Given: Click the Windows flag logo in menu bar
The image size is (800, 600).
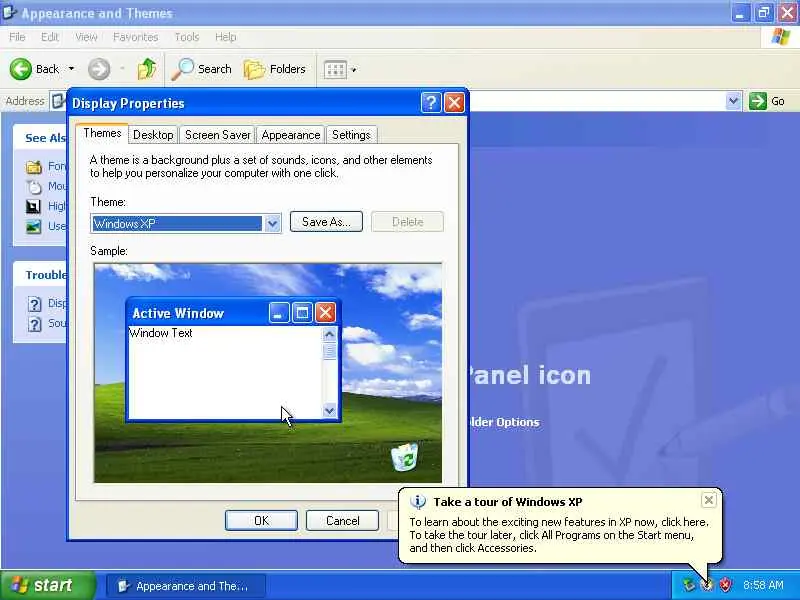Looking at the screenshot, I should (x=780, y=37).
